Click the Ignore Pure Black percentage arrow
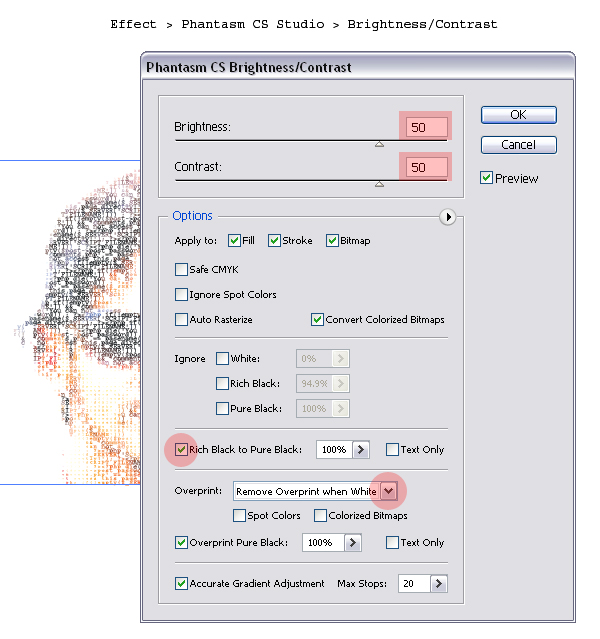 pos(341,408)
